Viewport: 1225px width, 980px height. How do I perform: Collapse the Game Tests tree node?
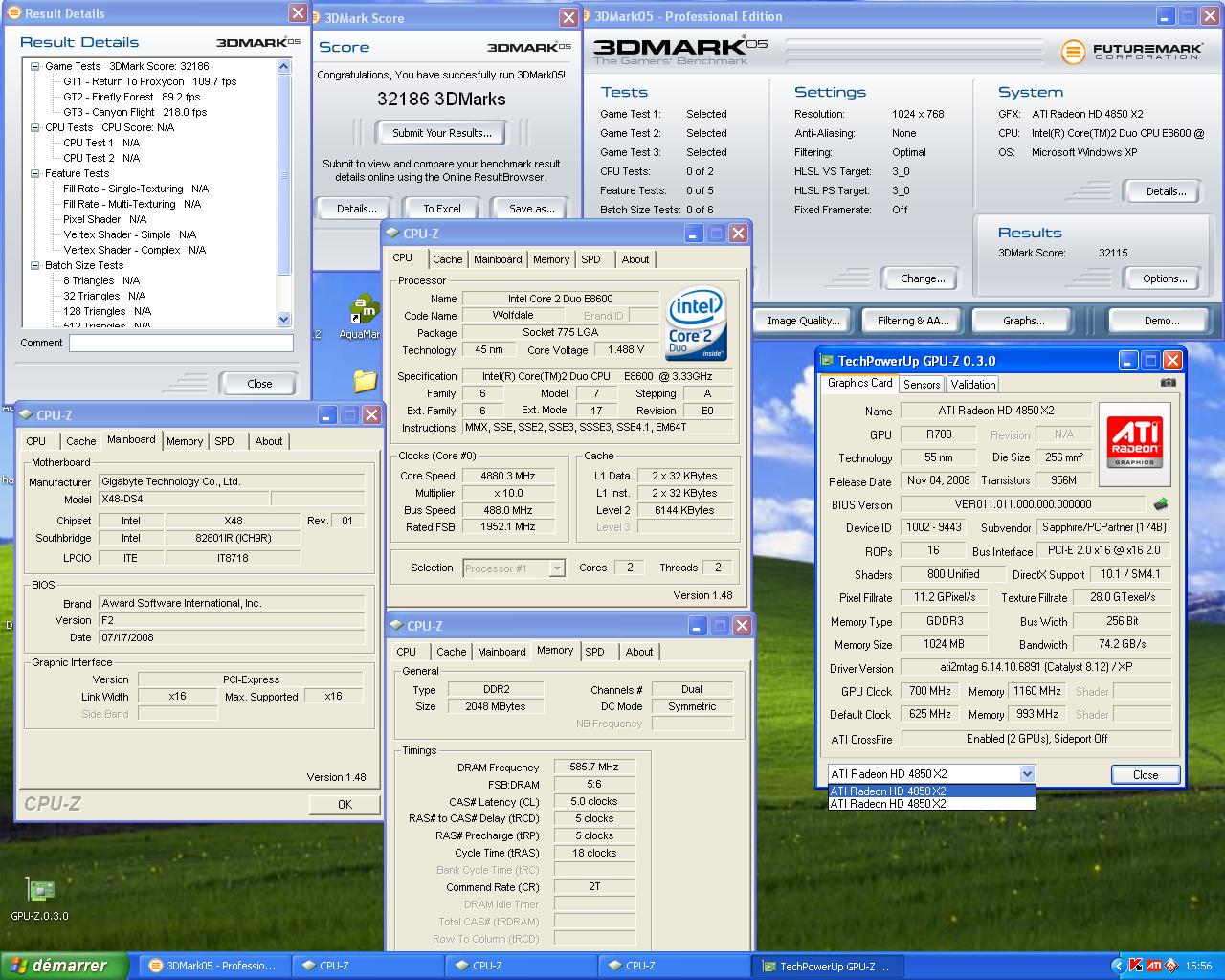click(35, 66)
